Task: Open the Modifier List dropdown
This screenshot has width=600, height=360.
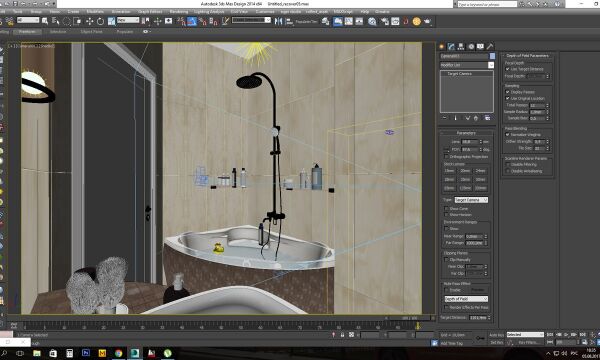Action: tap(467, 65)
